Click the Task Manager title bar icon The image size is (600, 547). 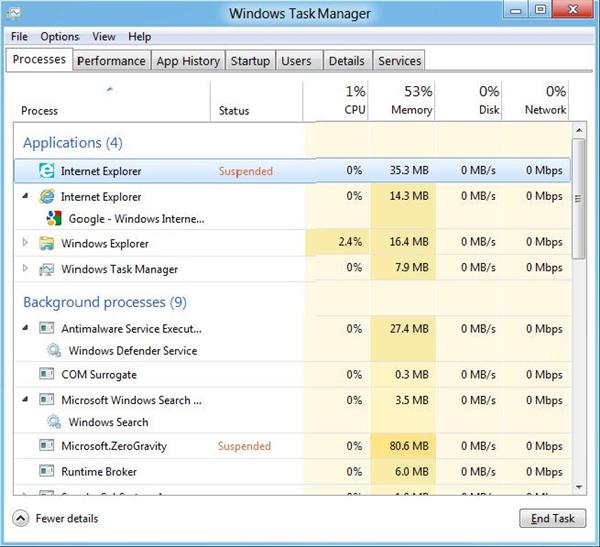click(13, 14)
